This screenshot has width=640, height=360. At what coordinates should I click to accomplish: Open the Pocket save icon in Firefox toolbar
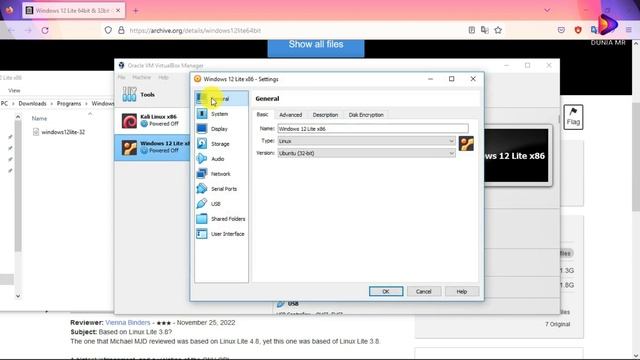[561, 30]
